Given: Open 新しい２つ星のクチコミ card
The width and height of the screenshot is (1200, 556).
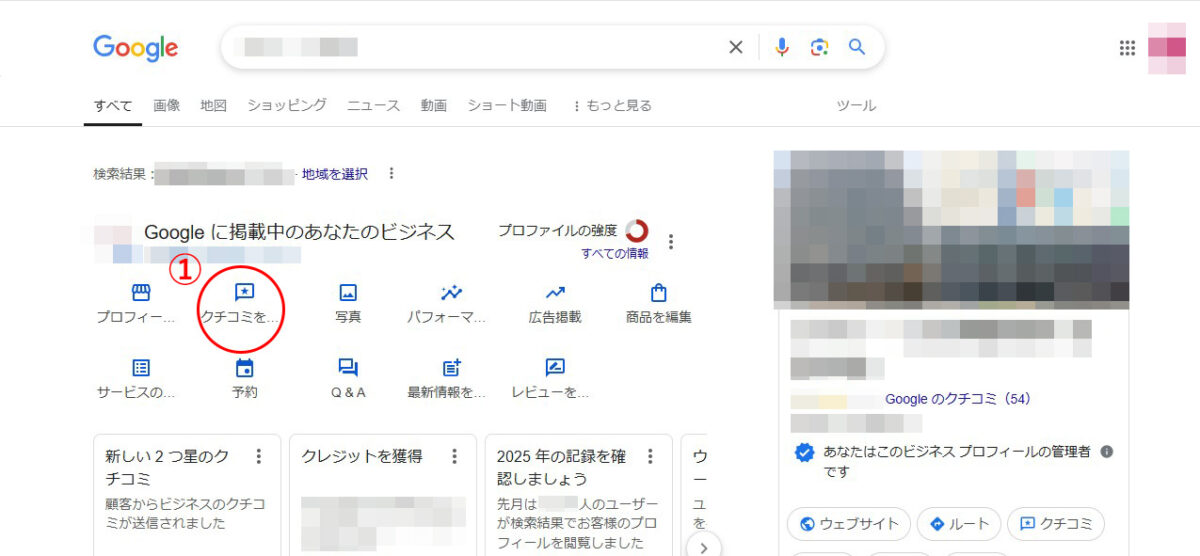Looking at the screenshot, I should (x=186, y=494).
